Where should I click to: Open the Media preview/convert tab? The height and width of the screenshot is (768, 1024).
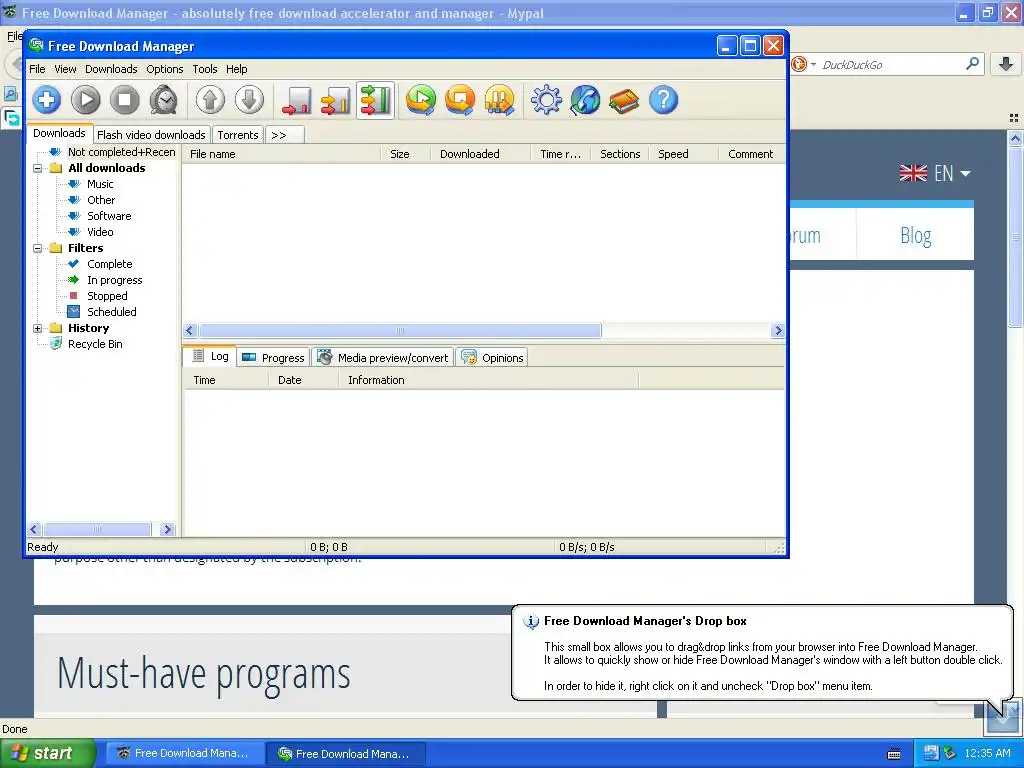tap(383, 358)
